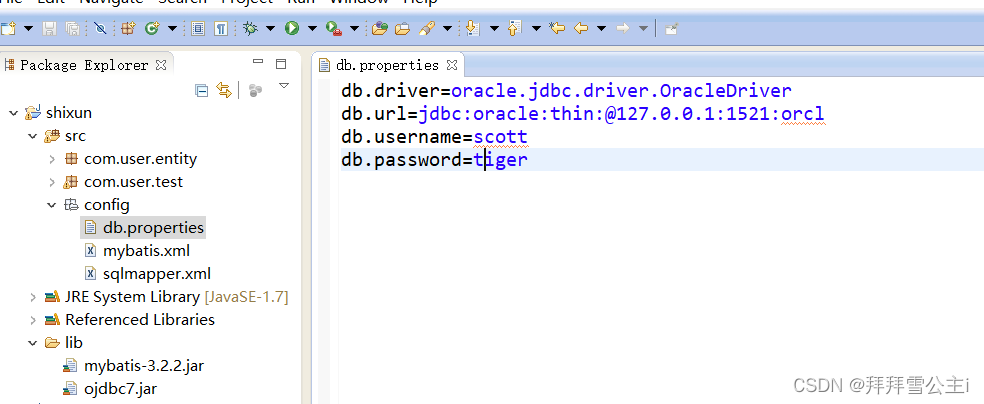Image resolution: width=984 pixels, height=404 pixels.
Task: Click the Open Type folder icon
Action: pos(379,29)
